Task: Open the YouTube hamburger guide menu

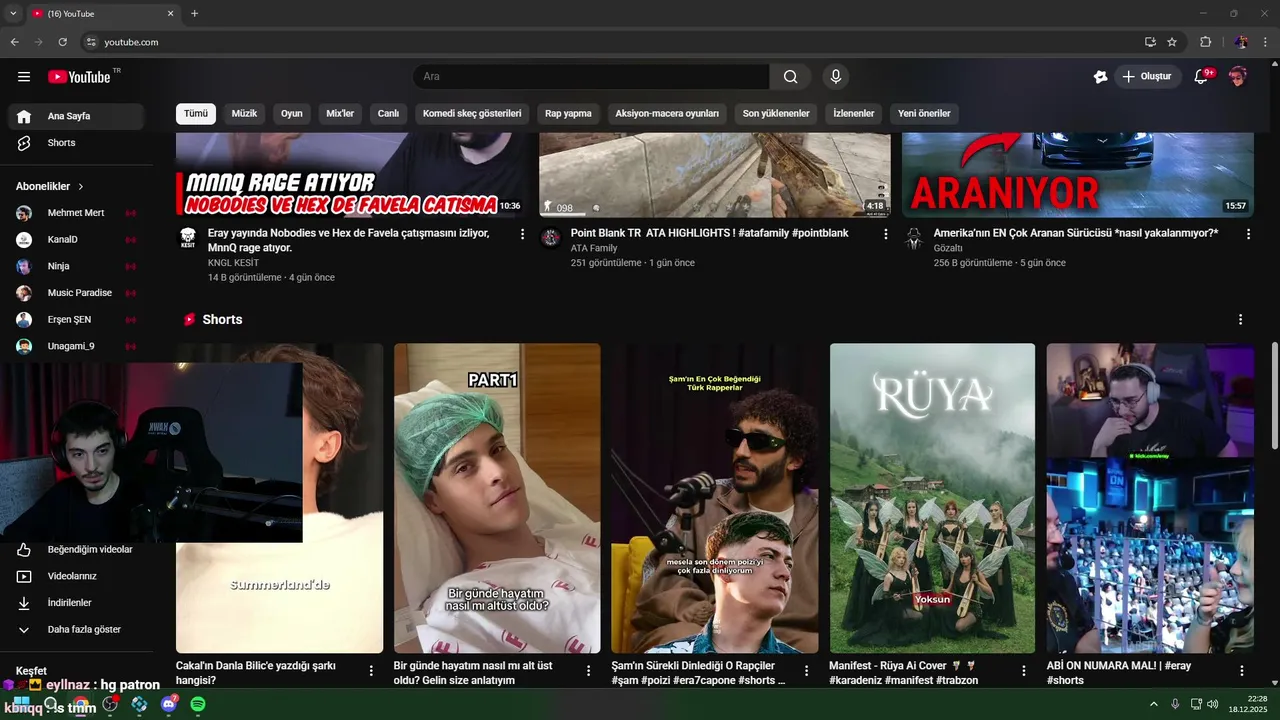Action: (x=24, y=77)
